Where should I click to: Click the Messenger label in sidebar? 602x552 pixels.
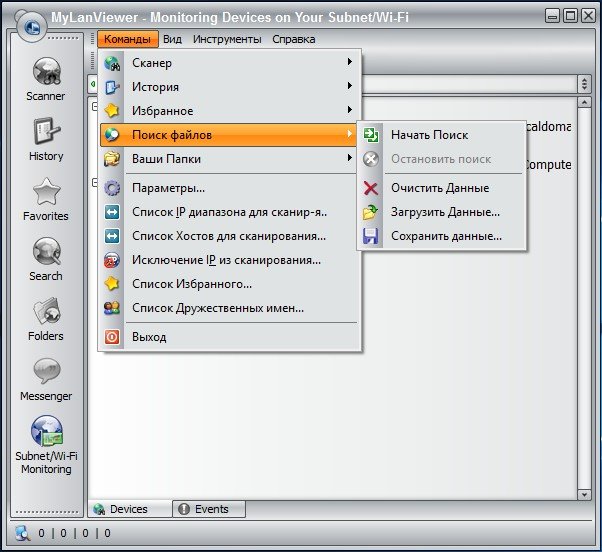pos(46,396)
